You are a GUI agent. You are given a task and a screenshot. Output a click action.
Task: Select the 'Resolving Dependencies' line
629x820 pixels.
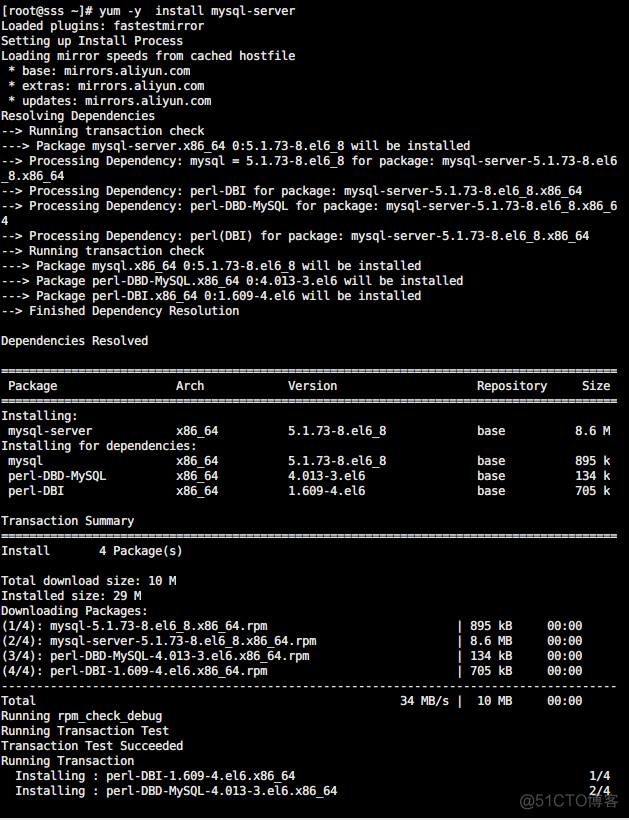pyautogui.click(x=78, y=116)
